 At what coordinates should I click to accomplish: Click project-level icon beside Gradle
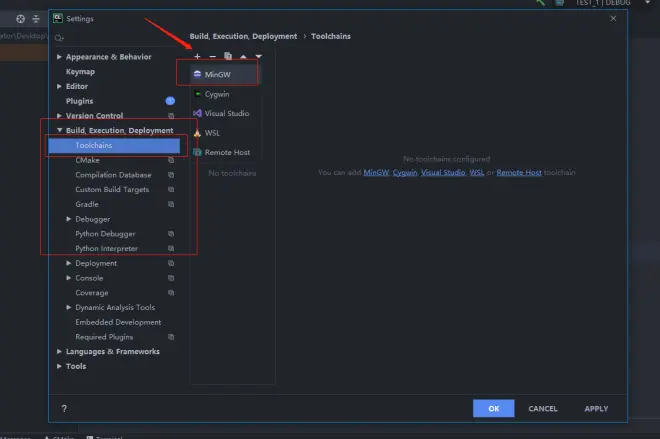pos(171,205)
